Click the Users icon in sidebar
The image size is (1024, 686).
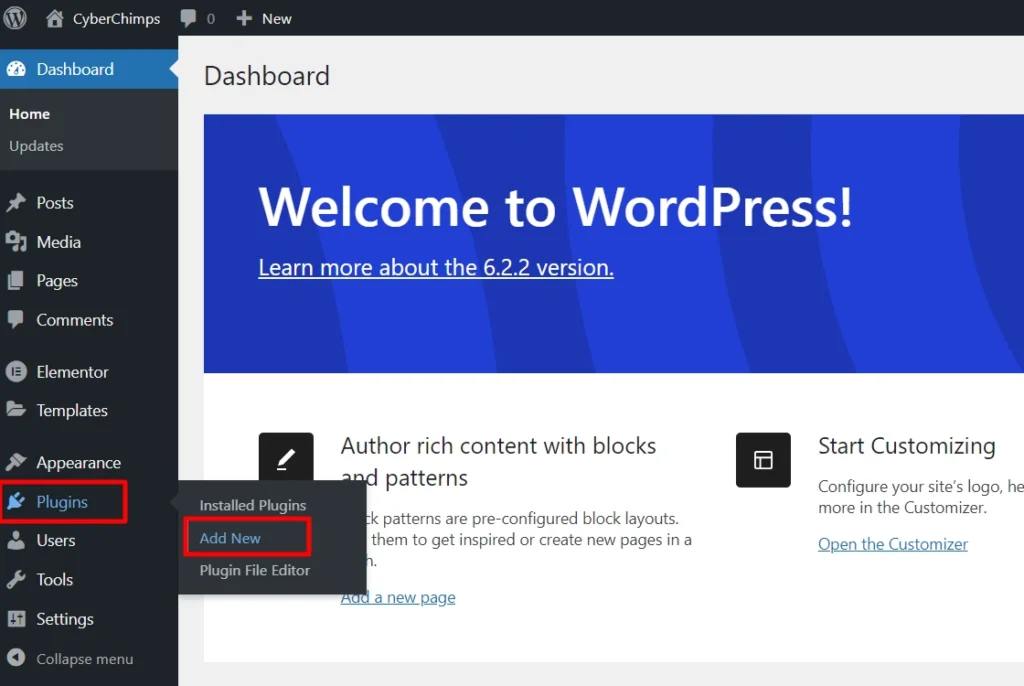coord(16,541)
